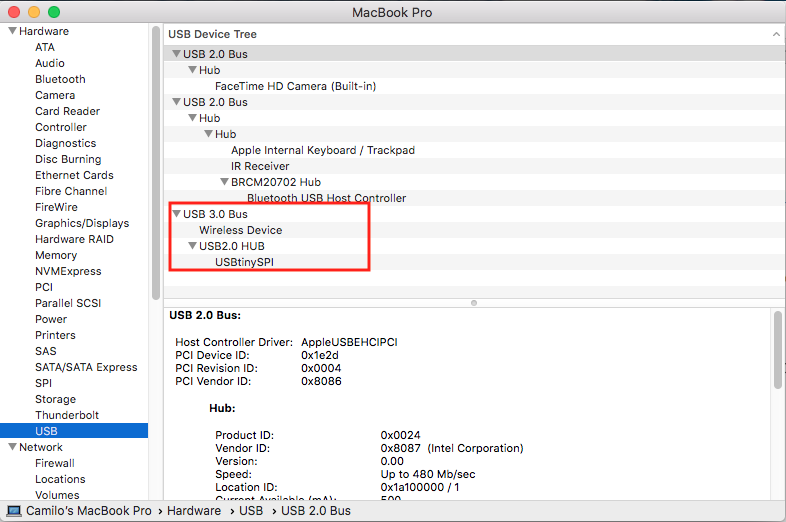Select the highlighted USB sidebar item
Screen dimensions: 786x522
[74, 431]
